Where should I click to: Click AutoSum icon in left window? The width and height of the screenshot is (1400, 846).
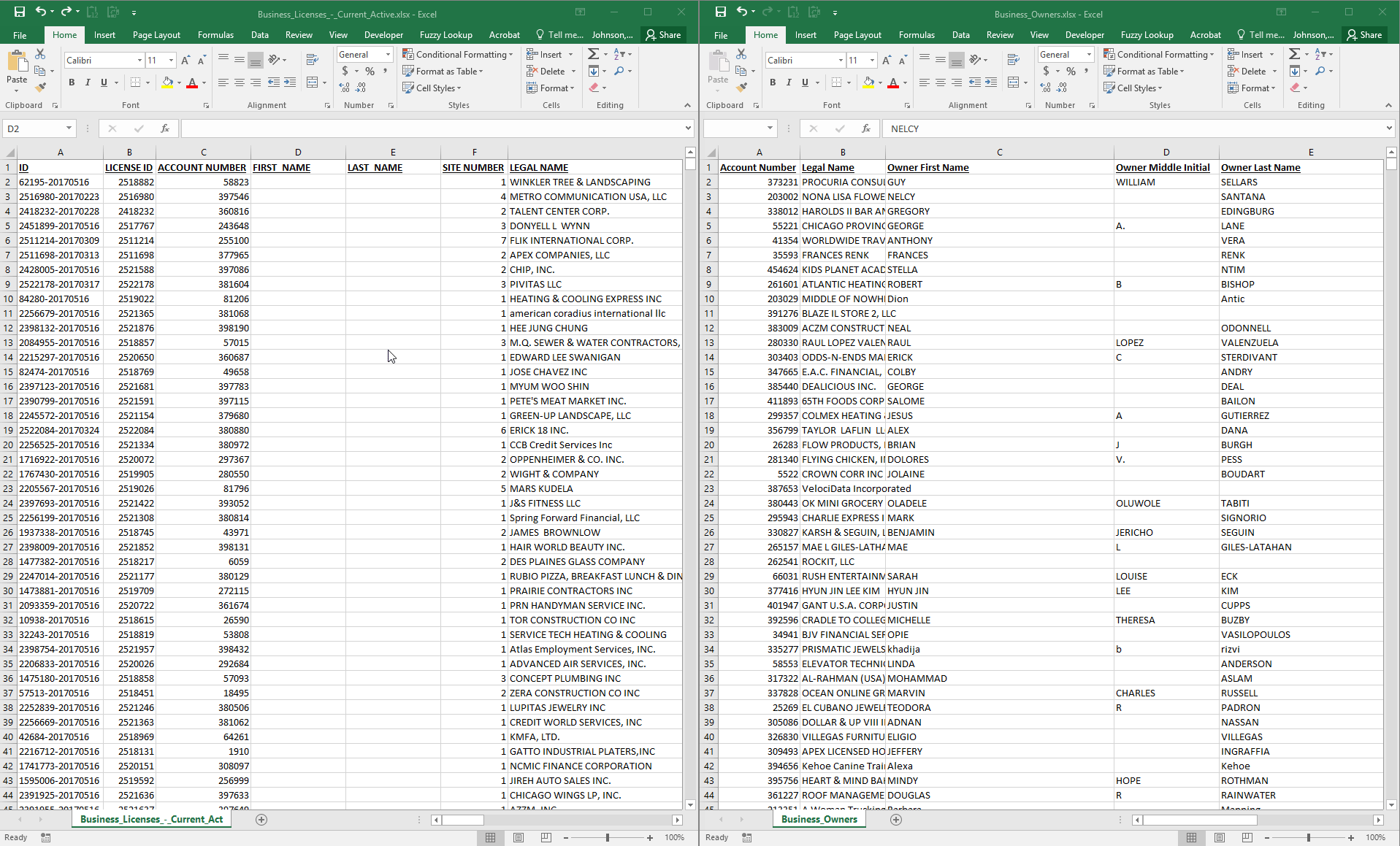point(594,54)
